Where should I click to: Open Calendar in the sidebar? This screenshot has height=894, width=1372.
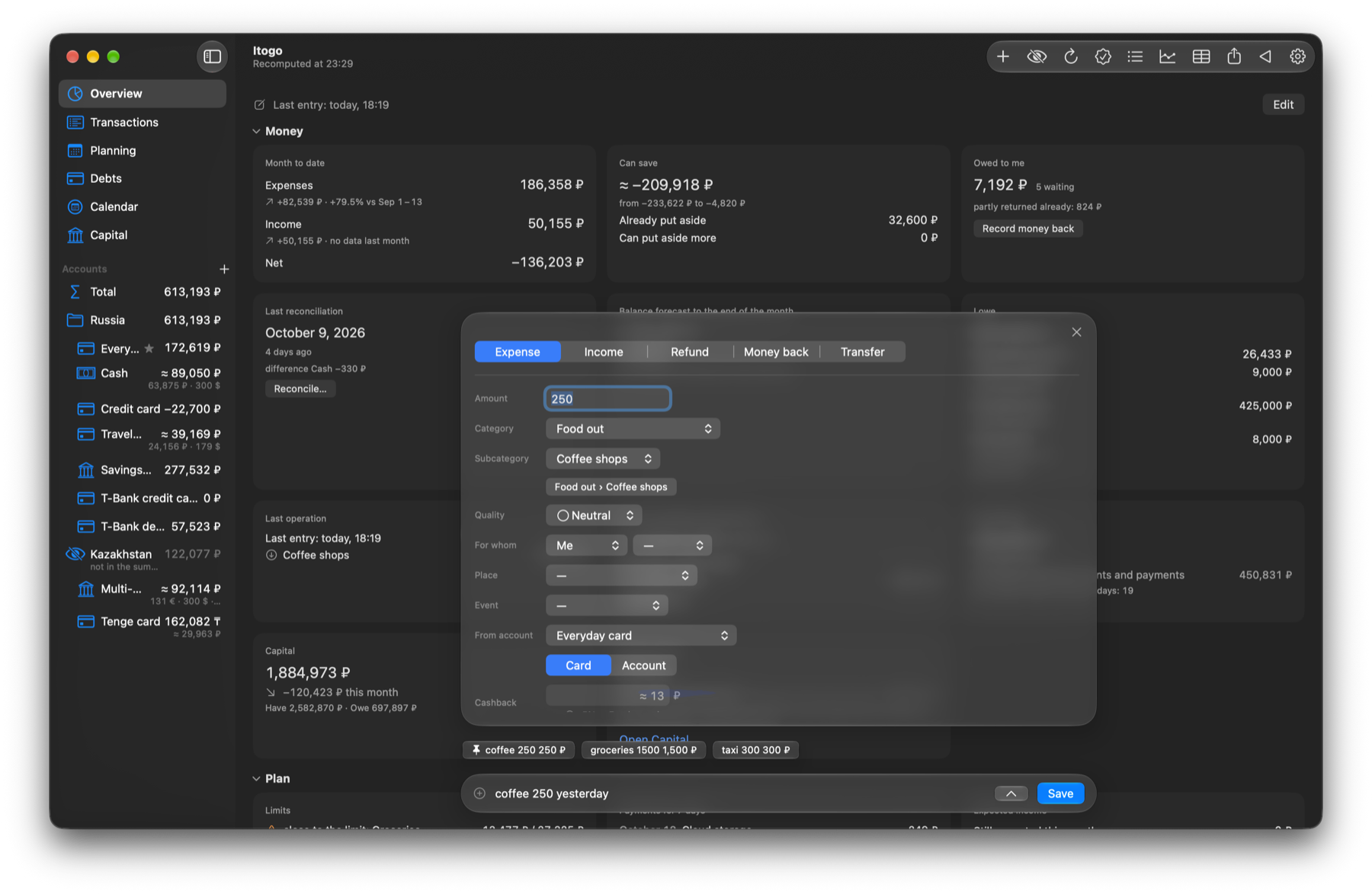click(143, 207)
